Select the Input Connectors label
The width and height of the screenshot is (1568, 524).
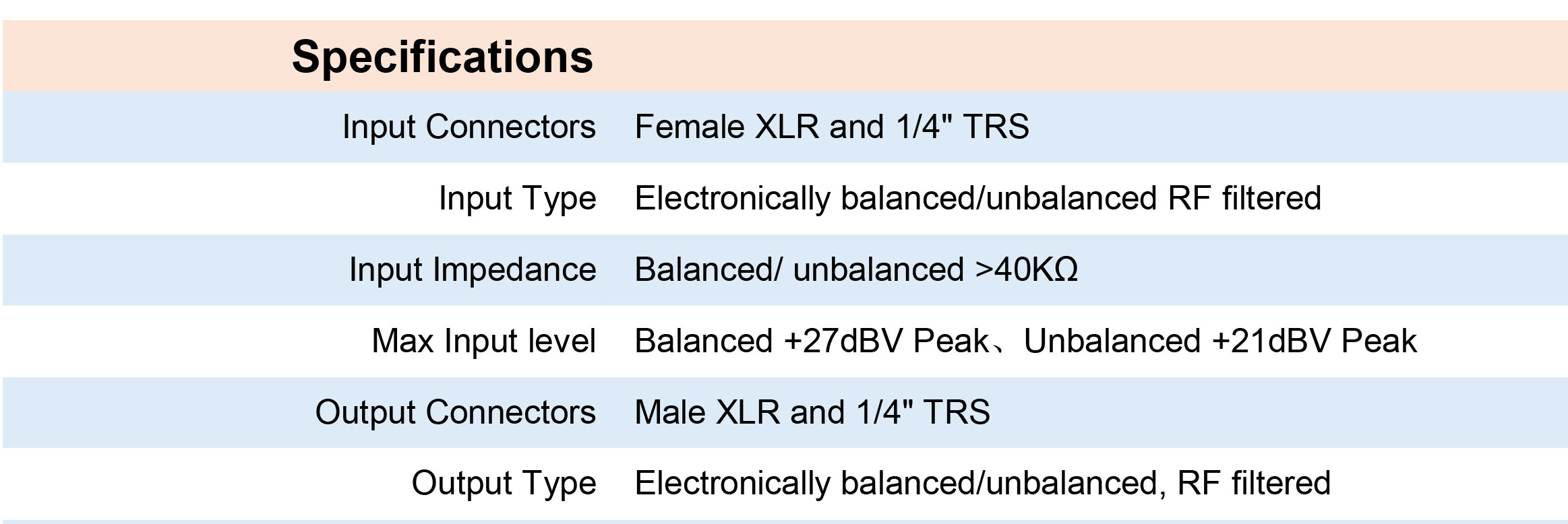click(x=469, y=127)
